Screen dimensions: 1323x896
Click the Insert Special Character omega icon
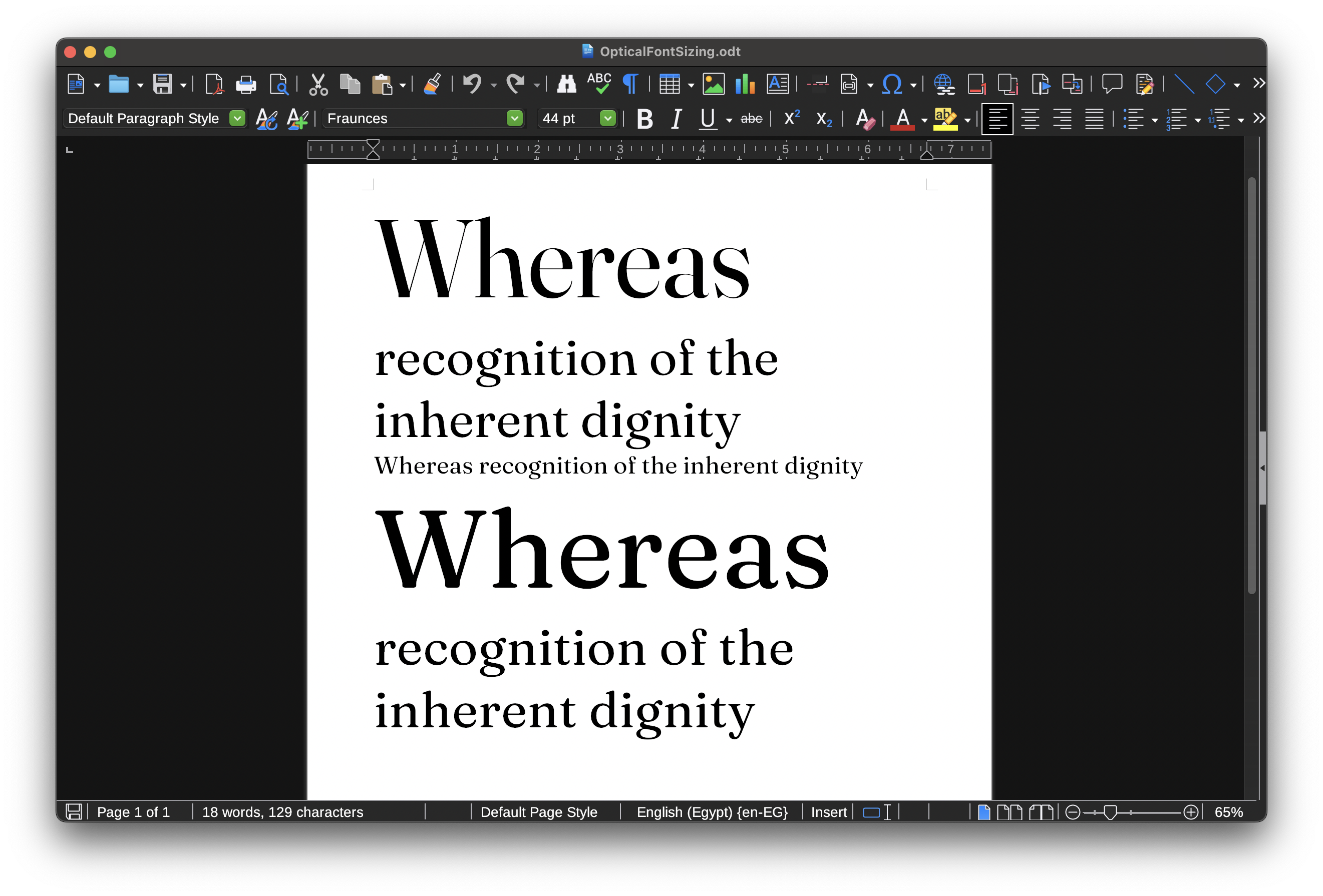point(891,84)
